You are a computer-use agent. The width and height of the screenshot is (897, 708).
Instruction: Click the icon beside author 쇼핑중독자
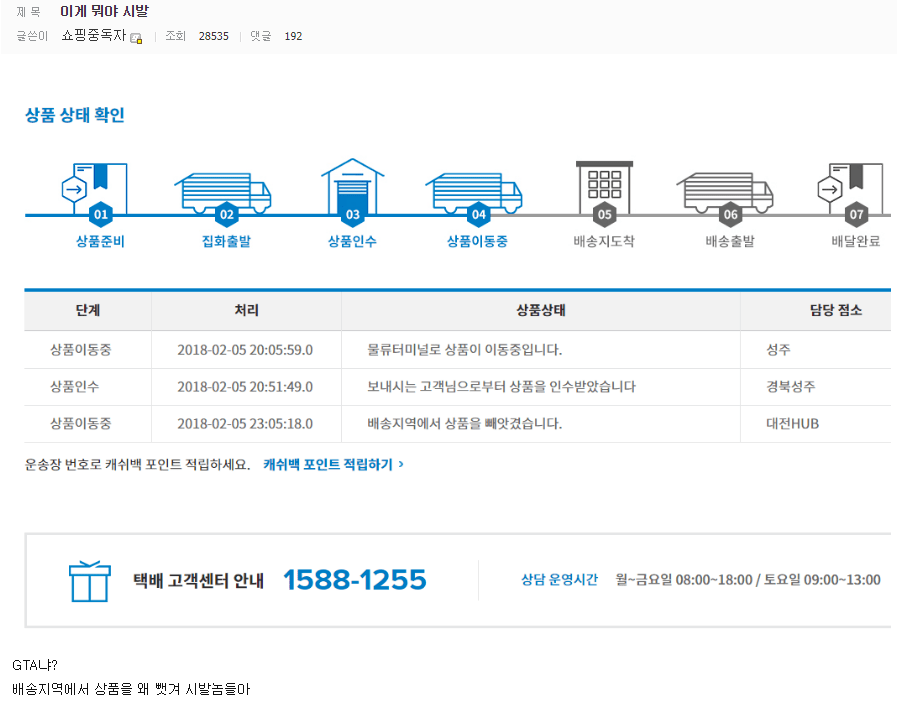(x=136, y=37)
